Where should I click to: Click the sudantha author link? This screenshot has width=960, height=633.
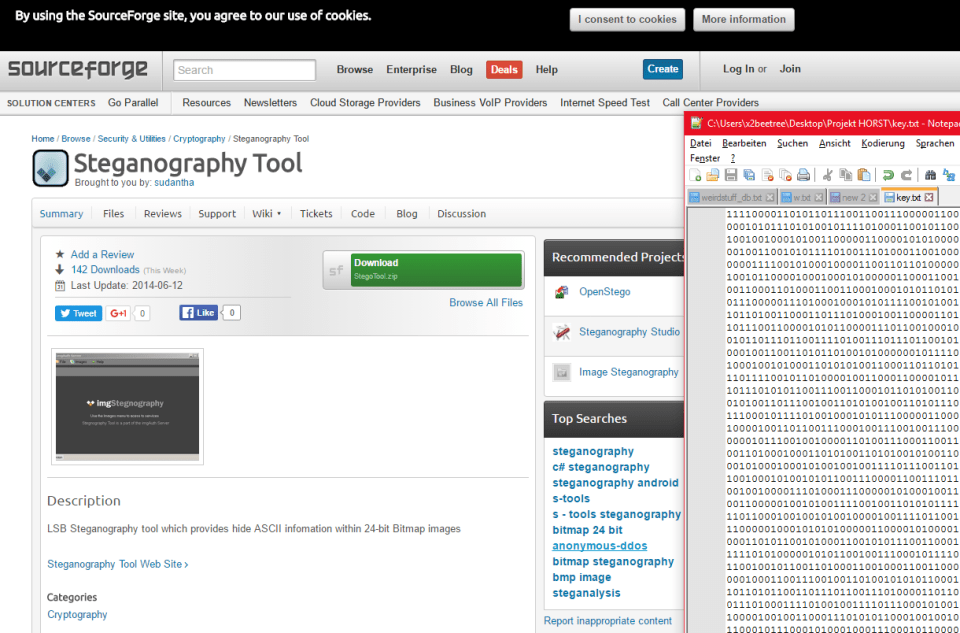(x=174, y=182)
